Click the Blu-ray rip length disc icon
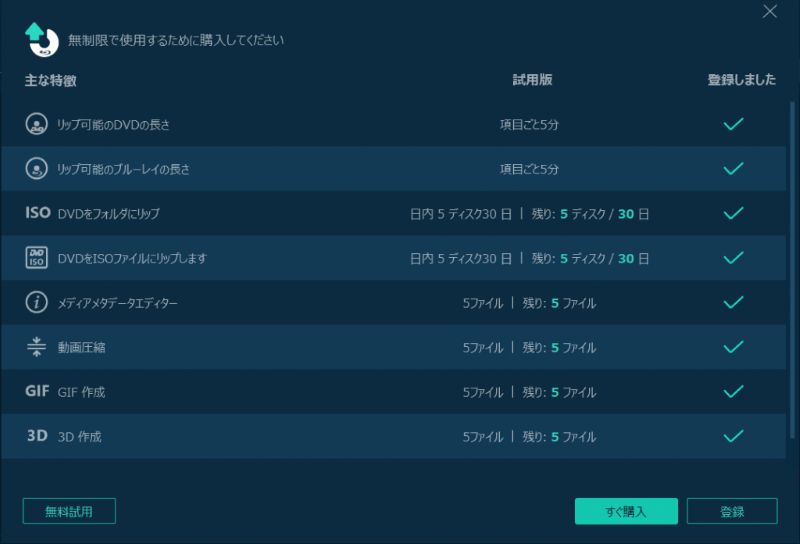This screenshot has width=800, height=544. pyautogui.click(x=36, y=169)
